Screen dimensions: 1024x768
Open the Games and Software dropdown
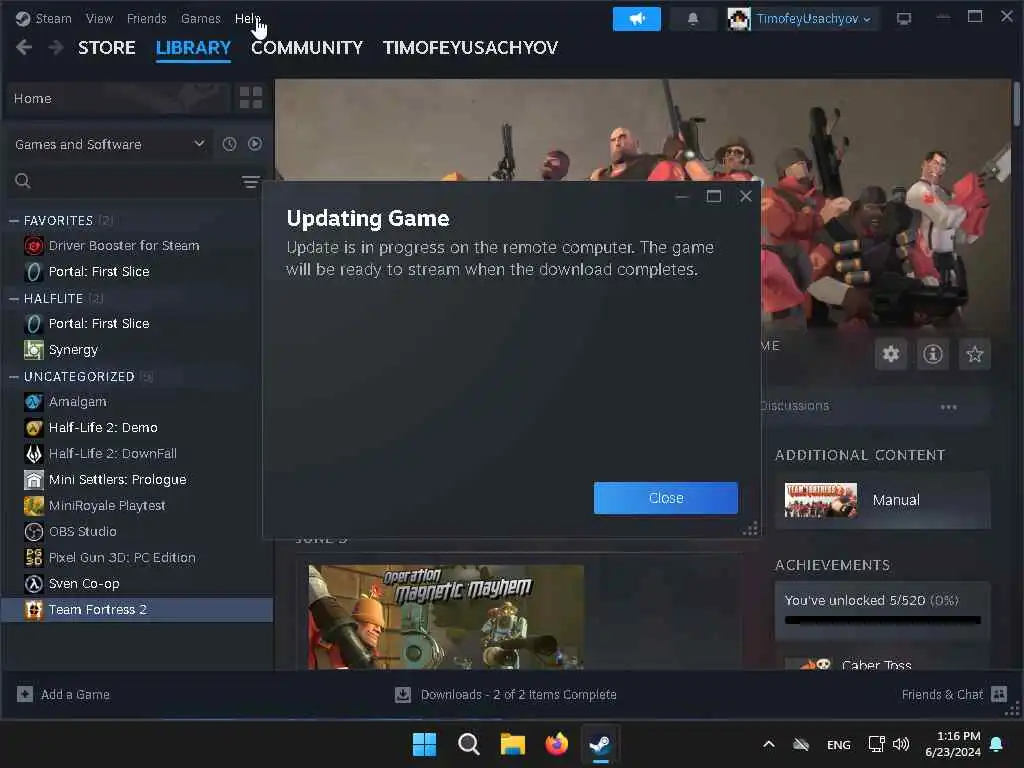click(x=109, y=144)
